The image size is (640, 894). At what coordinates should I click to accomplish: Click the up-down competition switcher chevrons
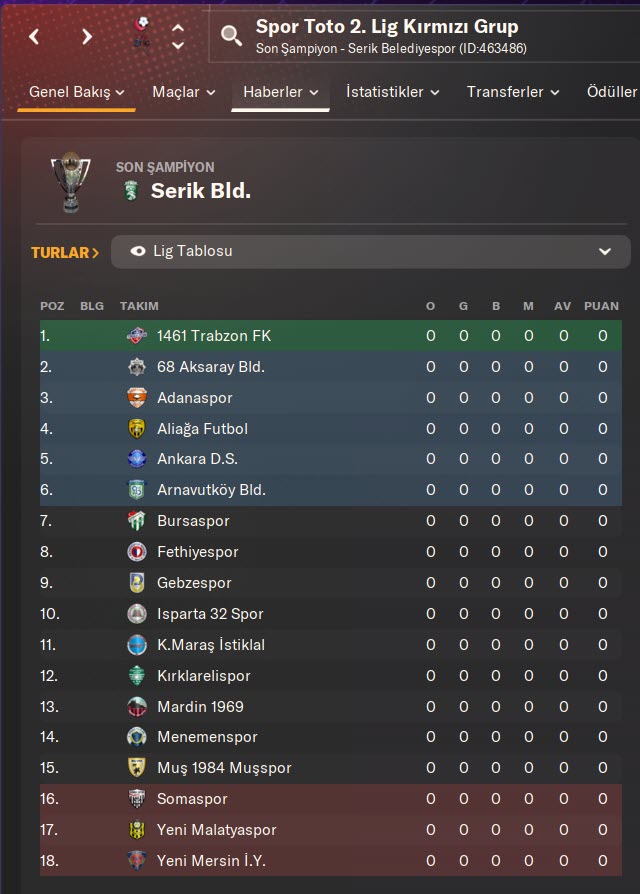pyautogui.click(x=178, y=37)
